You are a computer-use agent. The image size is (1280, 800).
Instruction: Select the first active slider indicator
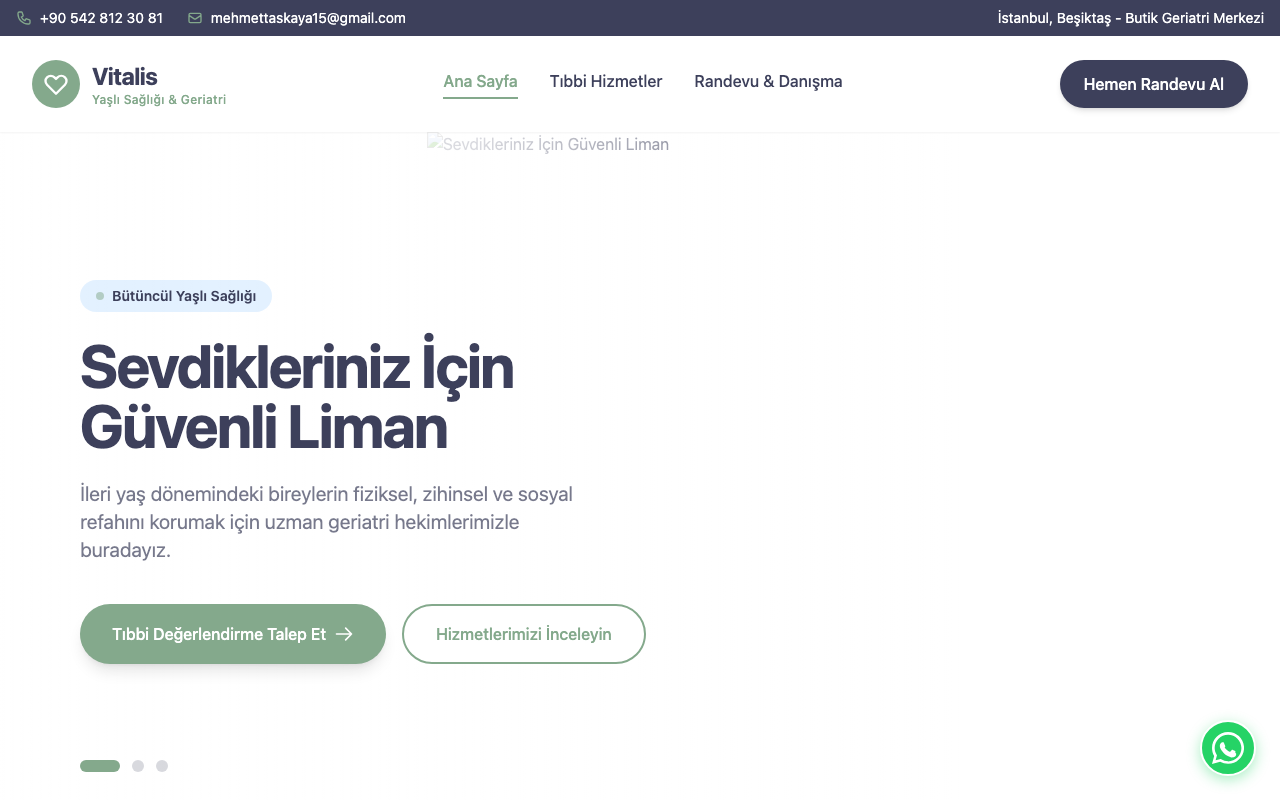(100, 766)
